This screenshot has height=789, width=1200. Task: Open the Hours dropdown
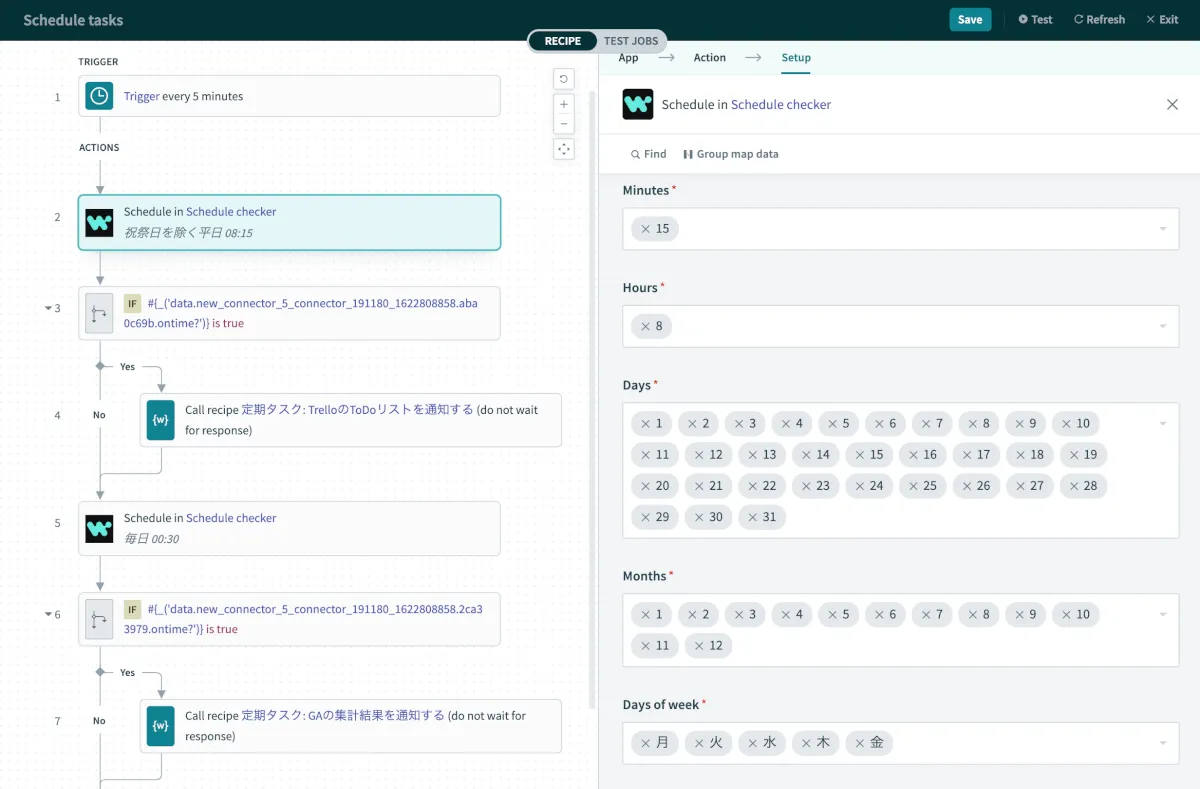pos(1162,326)
